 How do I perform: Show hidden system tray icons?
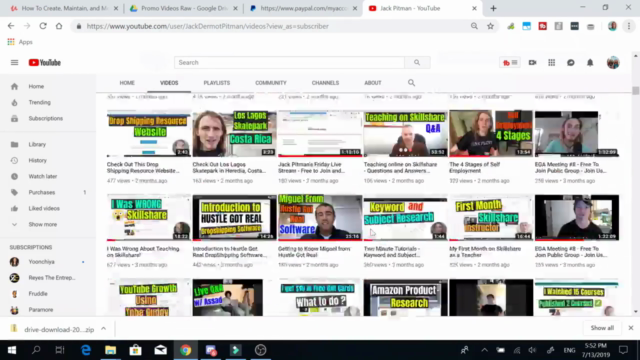pos(484,350)
